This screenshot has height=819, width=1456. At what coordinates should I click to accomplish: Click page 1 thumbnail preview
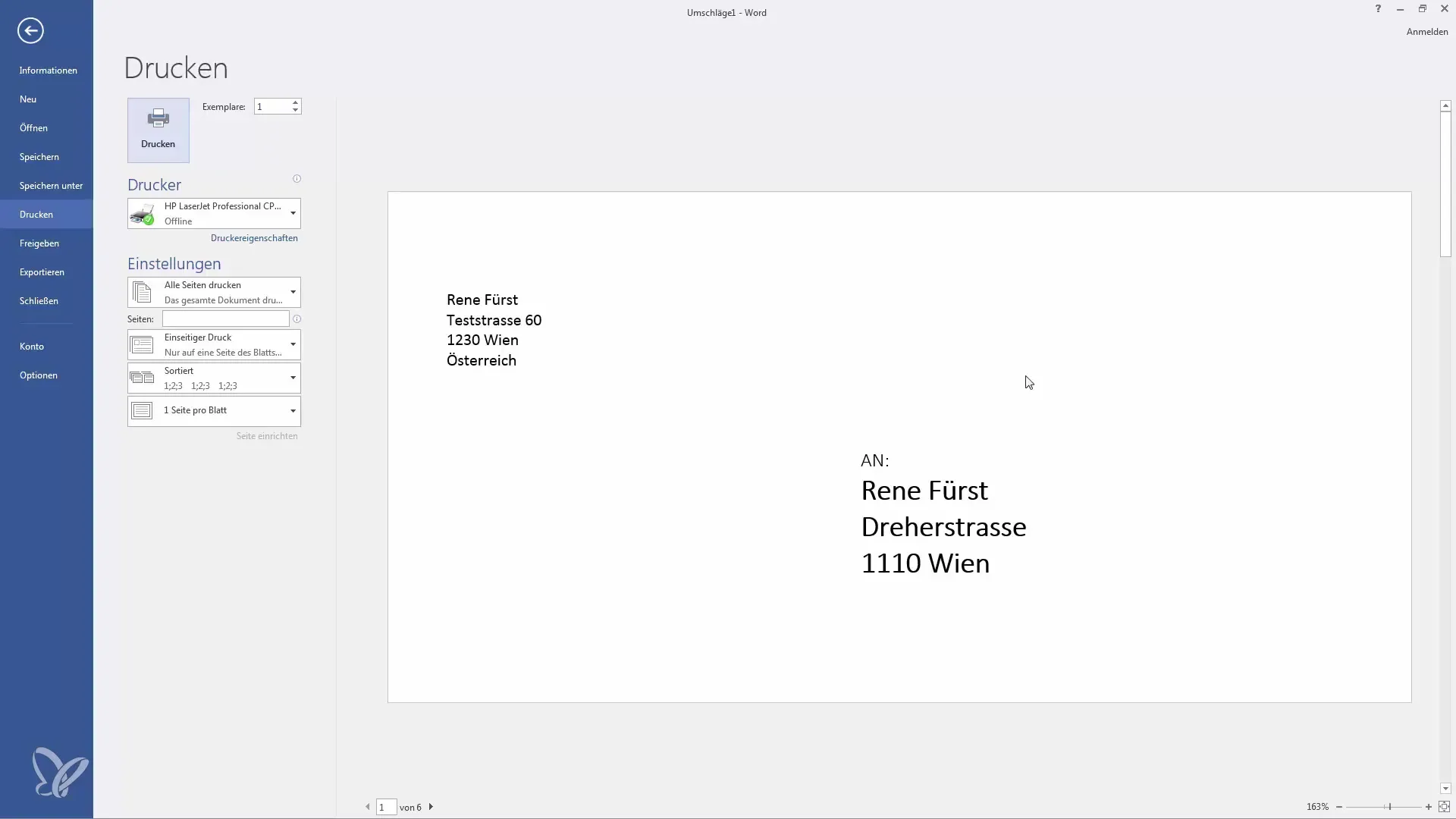tap(898, 447)
